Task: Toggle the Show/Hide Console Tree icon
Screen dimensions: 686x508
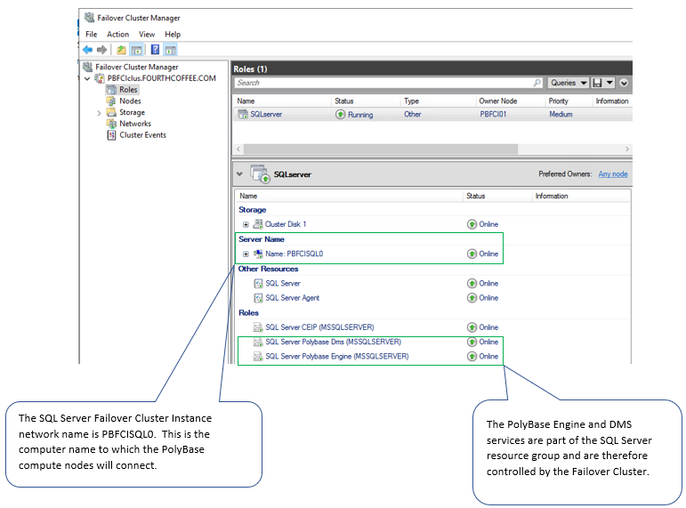Action: pyautogui.click(x=136, y=50)
